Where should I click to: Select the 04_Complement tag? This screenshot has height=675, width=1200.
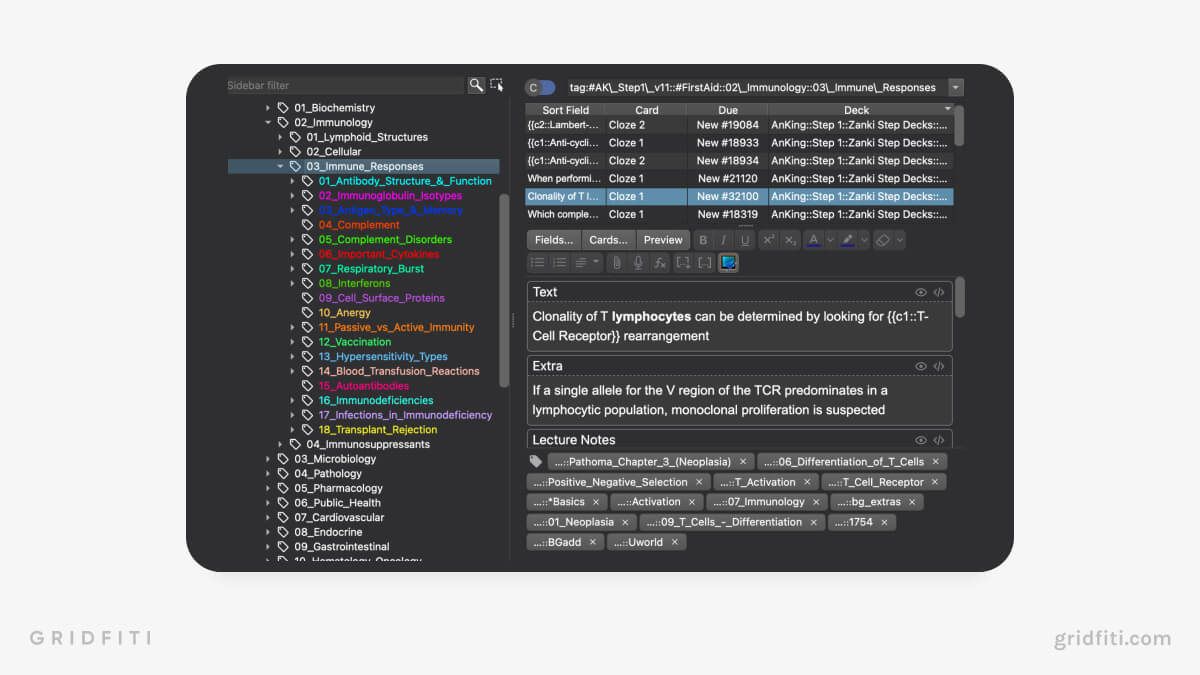pos(359,225)
